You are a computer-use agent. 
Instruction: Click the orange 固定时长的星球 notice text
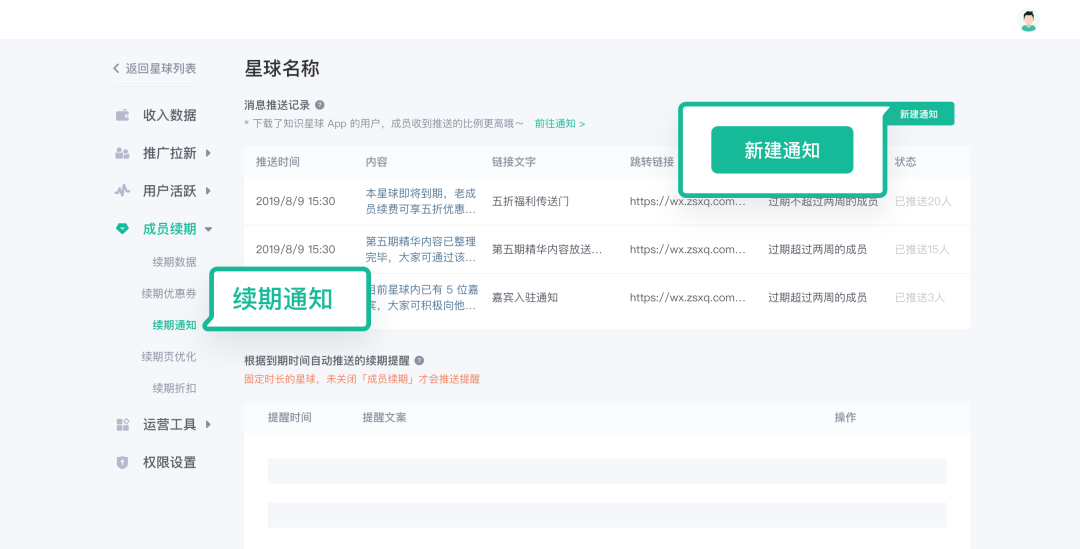tap(362, 379)
